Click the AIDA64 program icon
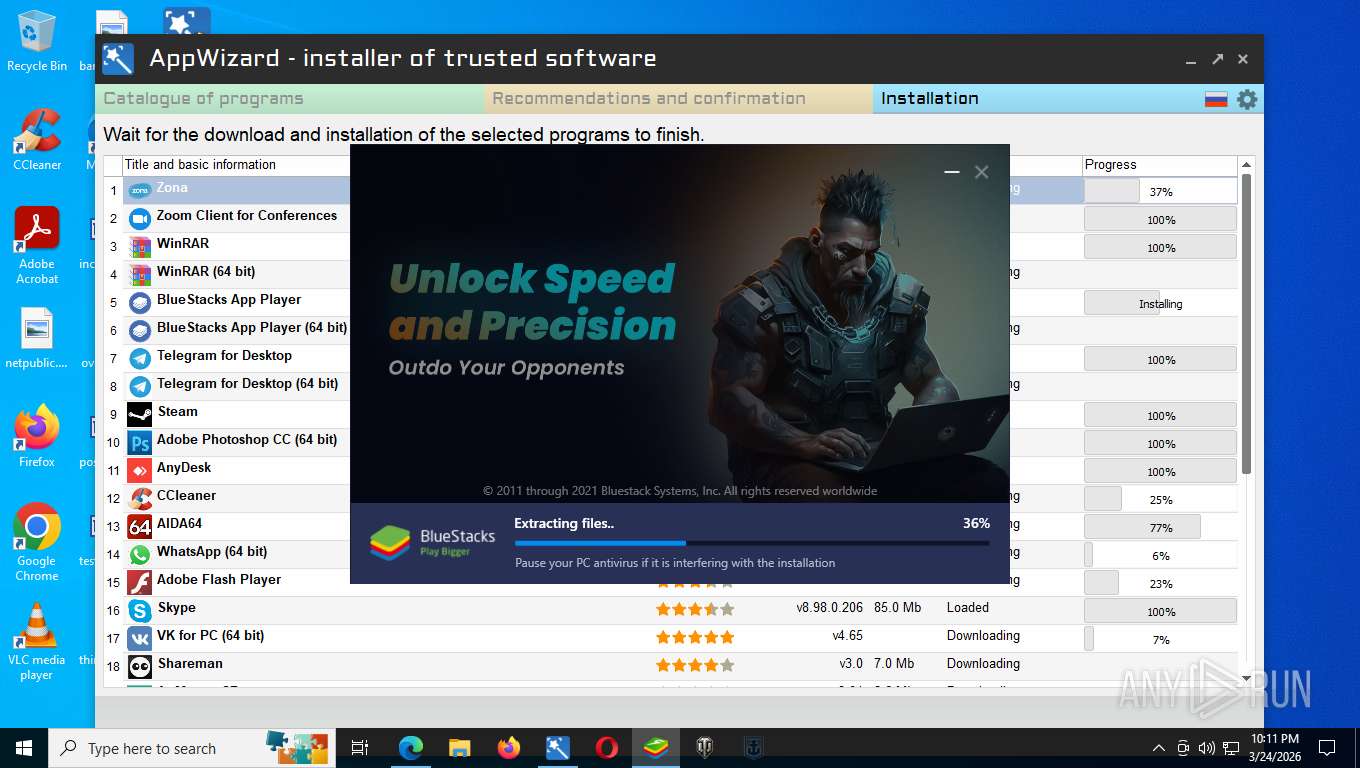 click(x=140, y=526)
